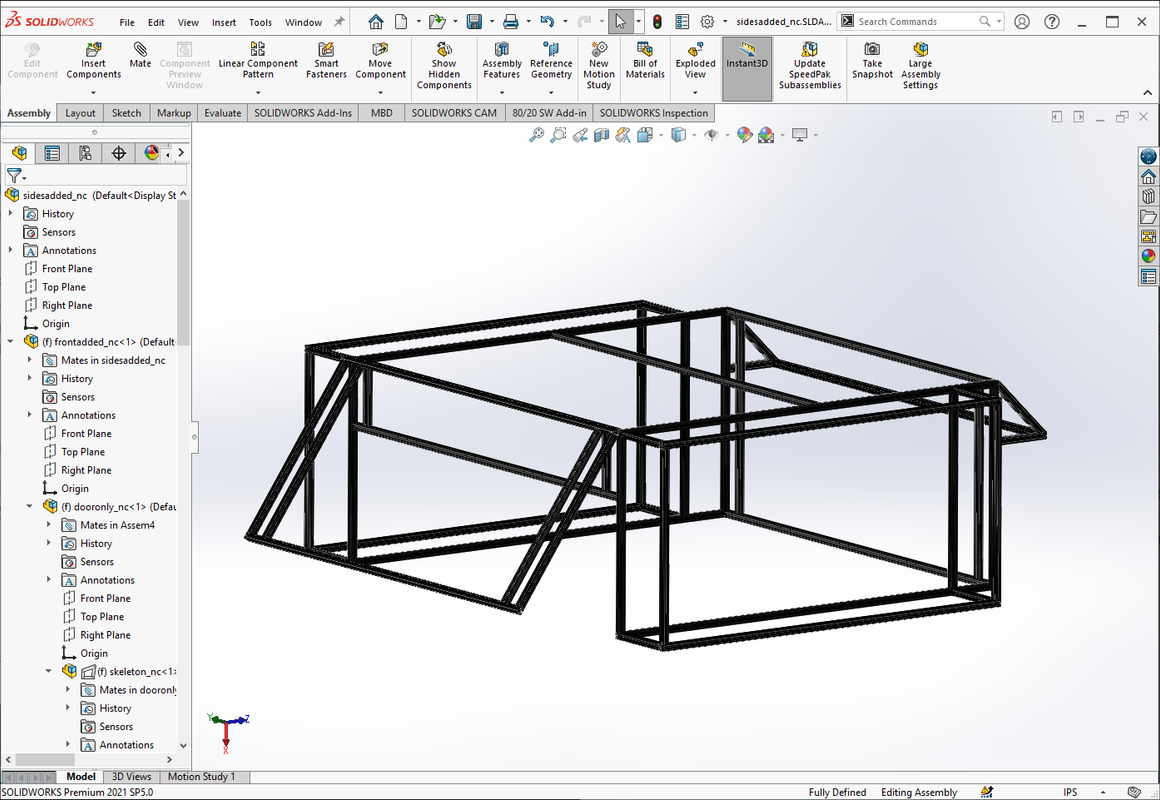The width and height of the screenshot is (1160, 800).
Task: Open the Move Component dropdown arrow
Action: [x=380, y=93]
